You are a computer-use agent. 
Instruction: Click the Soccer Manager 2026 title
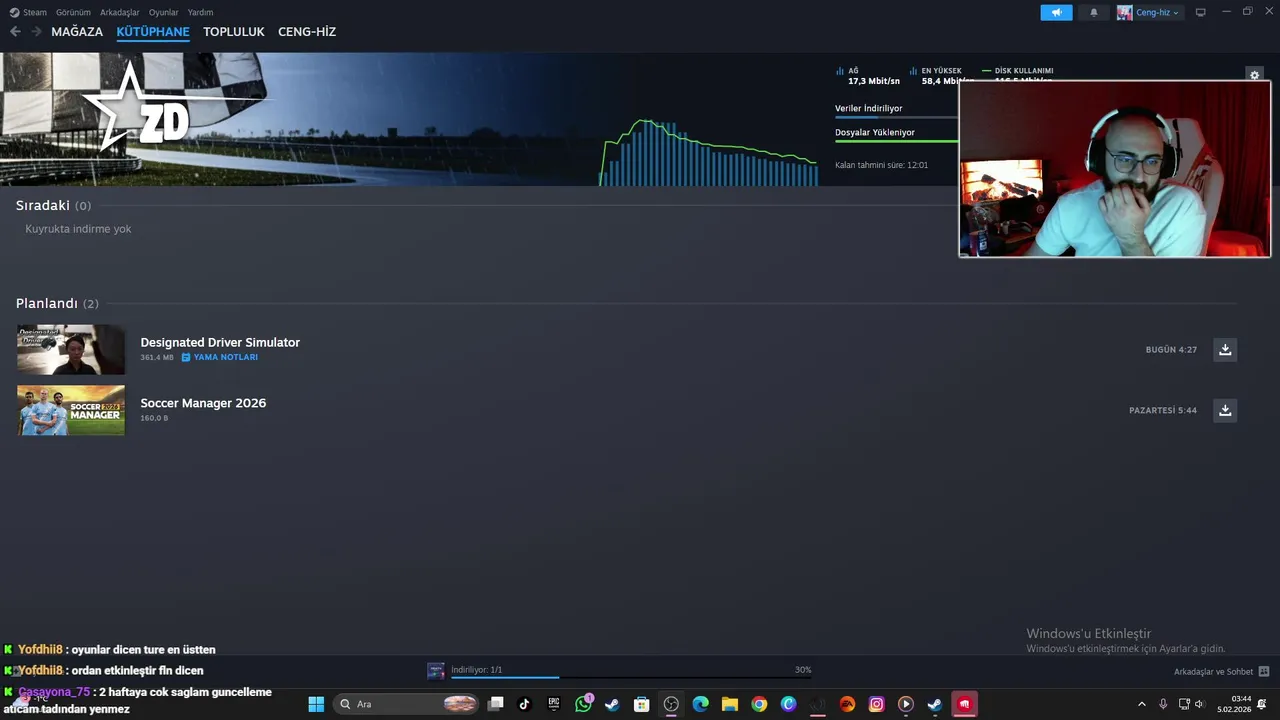tap(203, 403)
